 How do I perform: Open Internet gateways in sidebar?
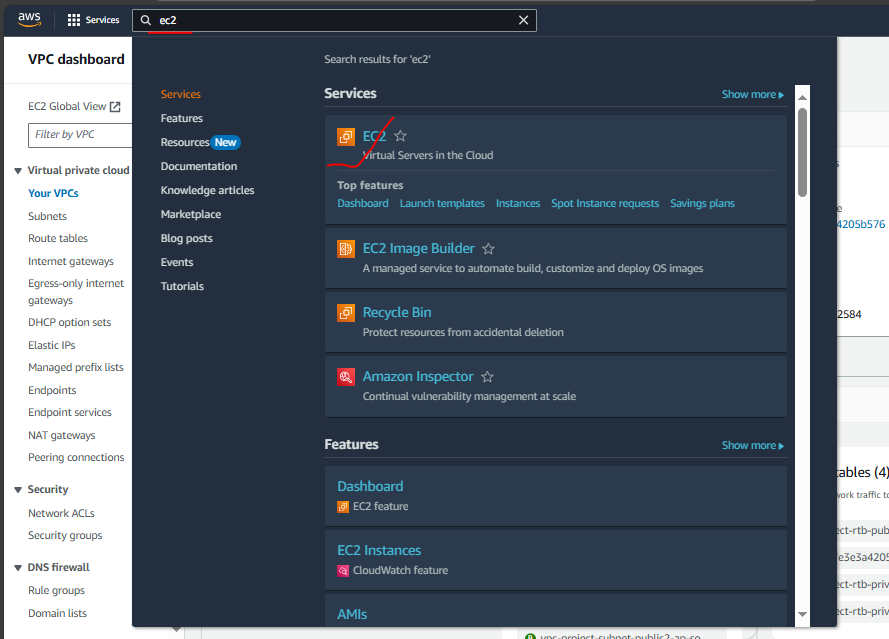tap(71, 261)
